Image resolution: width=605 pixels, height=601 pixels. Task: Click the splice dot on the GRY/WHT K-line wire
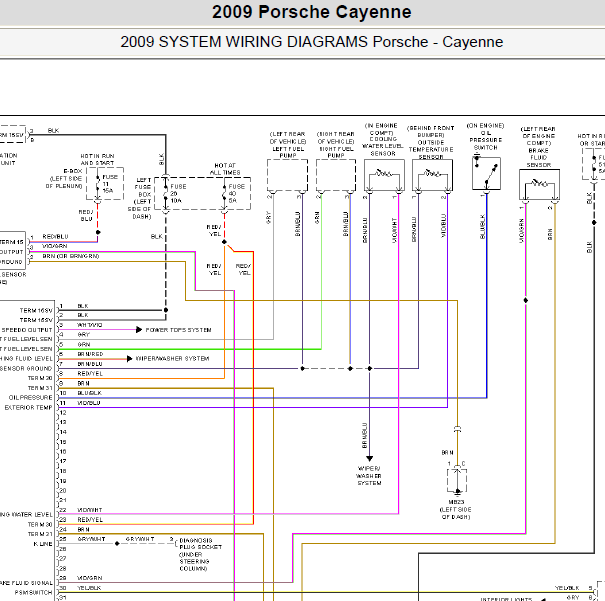pyautogui.click(x=117, y=544)
